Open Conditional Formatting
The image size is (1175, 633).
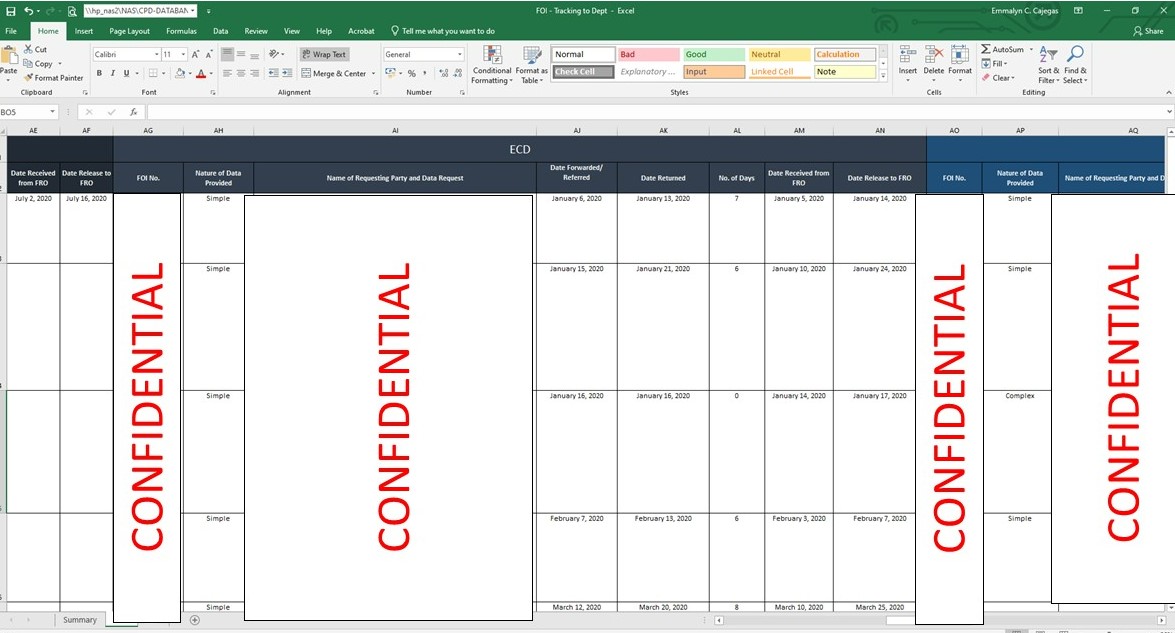tap(492, 65)
